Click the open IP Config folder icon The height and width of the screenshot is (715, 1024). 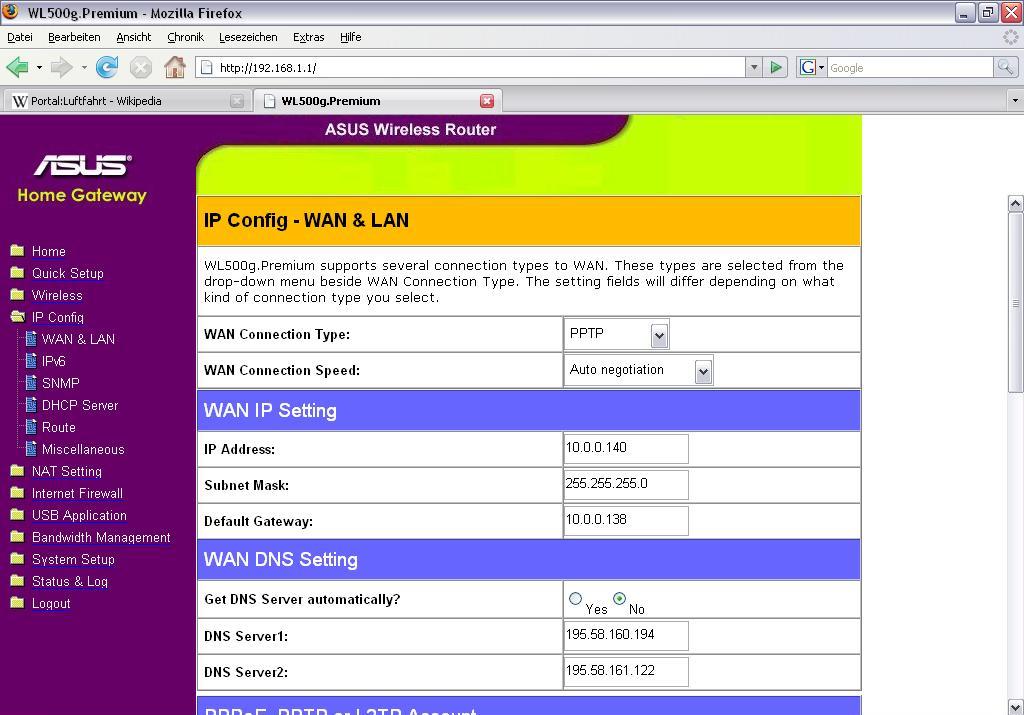tap(18, 317)
